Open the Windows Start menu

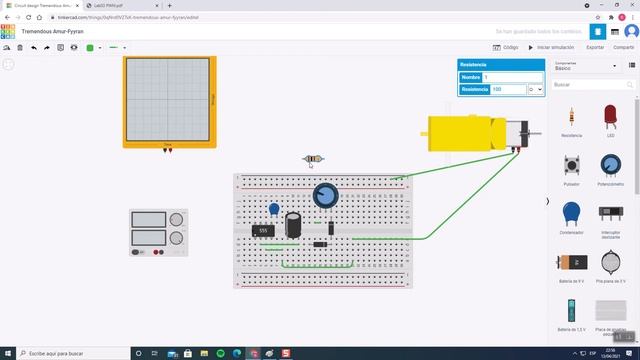click(x=8, y=353)
